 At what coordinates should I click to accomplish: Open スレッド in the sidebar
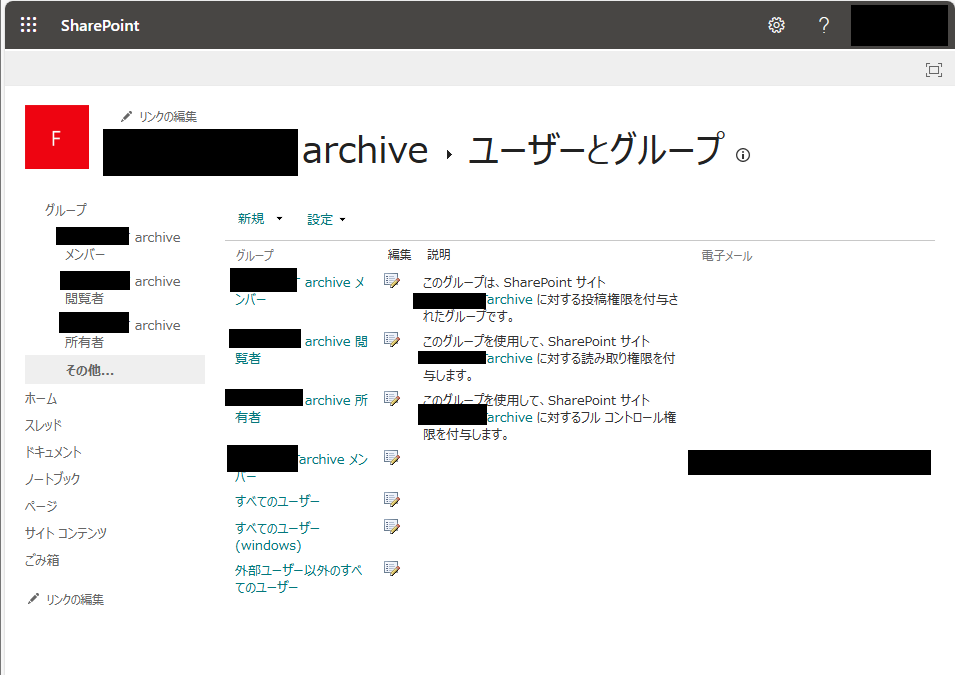[x=43, y=425]
